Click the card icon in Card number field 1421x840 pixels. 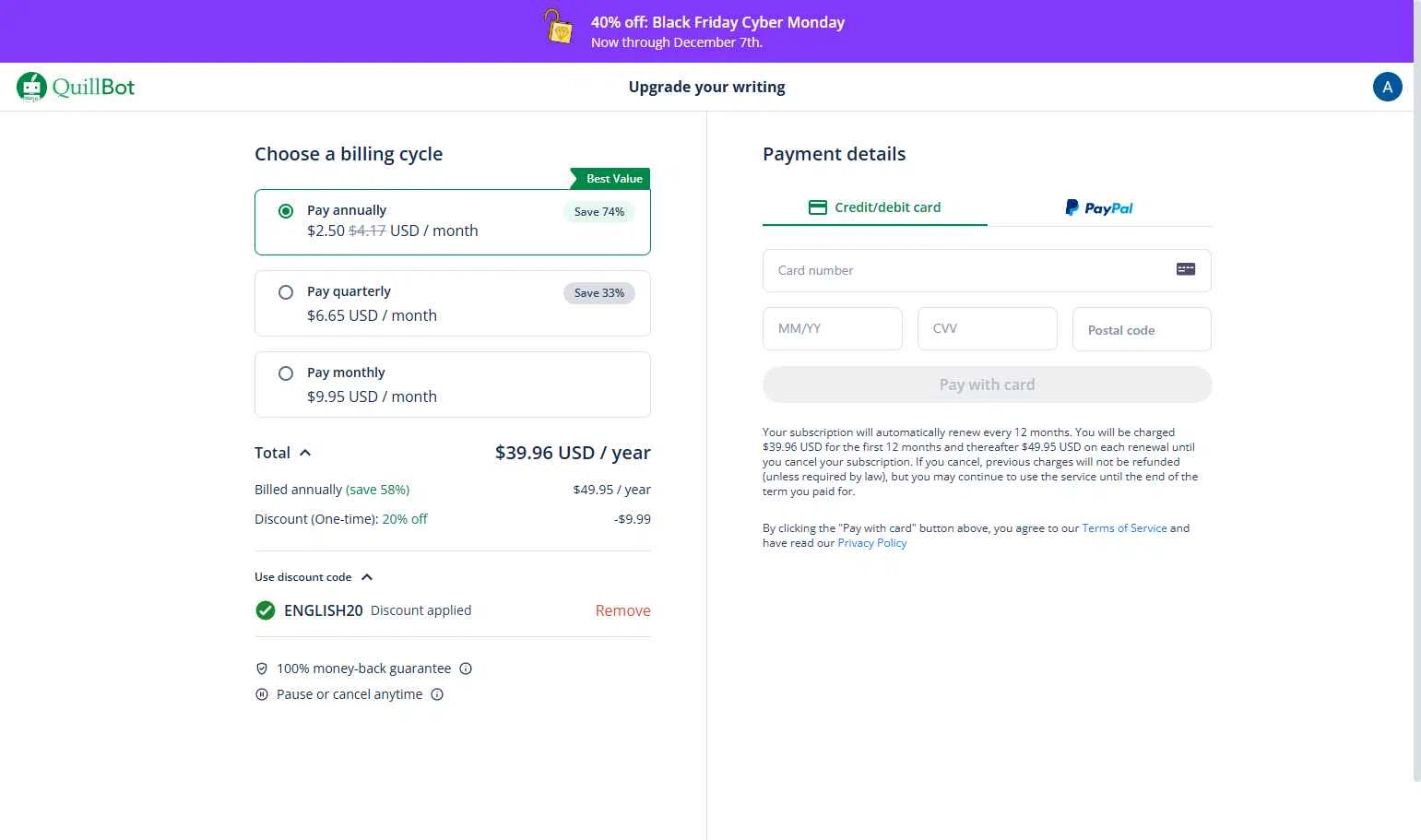tap(1186, 269)
